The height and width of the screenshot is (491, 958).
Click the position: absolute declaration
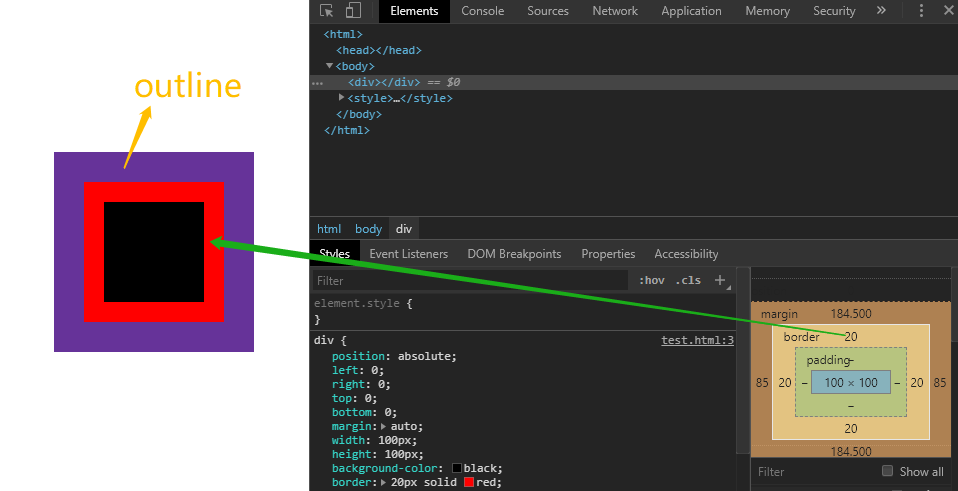coord(394,356)
